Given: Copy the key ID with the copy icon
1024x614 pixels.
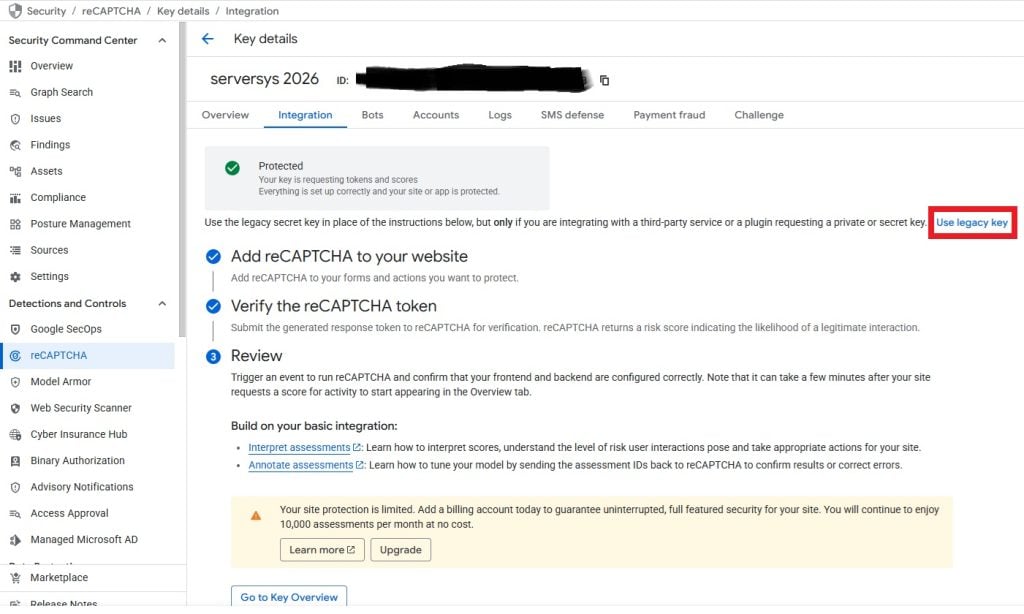Looking at the screenshot, I should click(x=604, y=80).
